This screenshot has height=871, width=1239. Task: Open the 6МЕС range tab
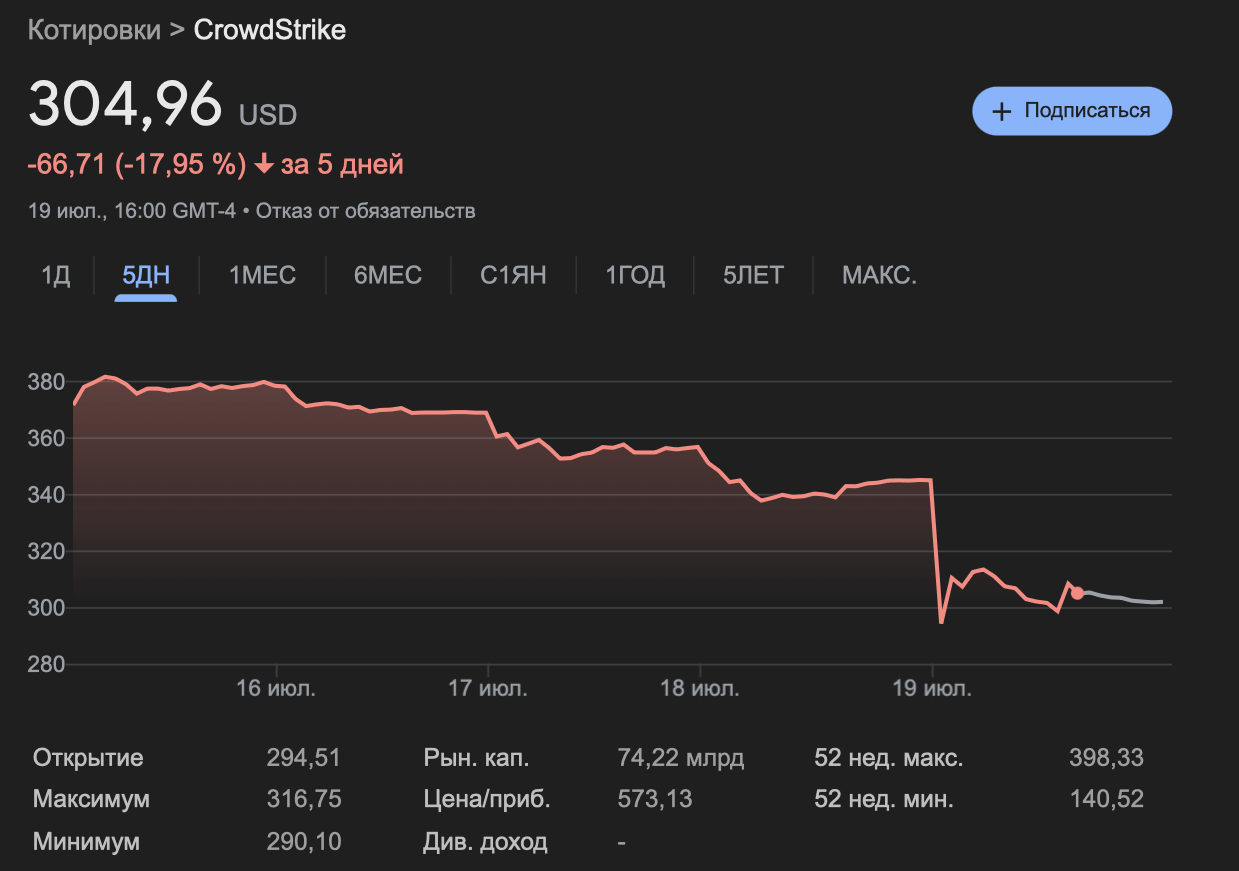click(388, 275)
